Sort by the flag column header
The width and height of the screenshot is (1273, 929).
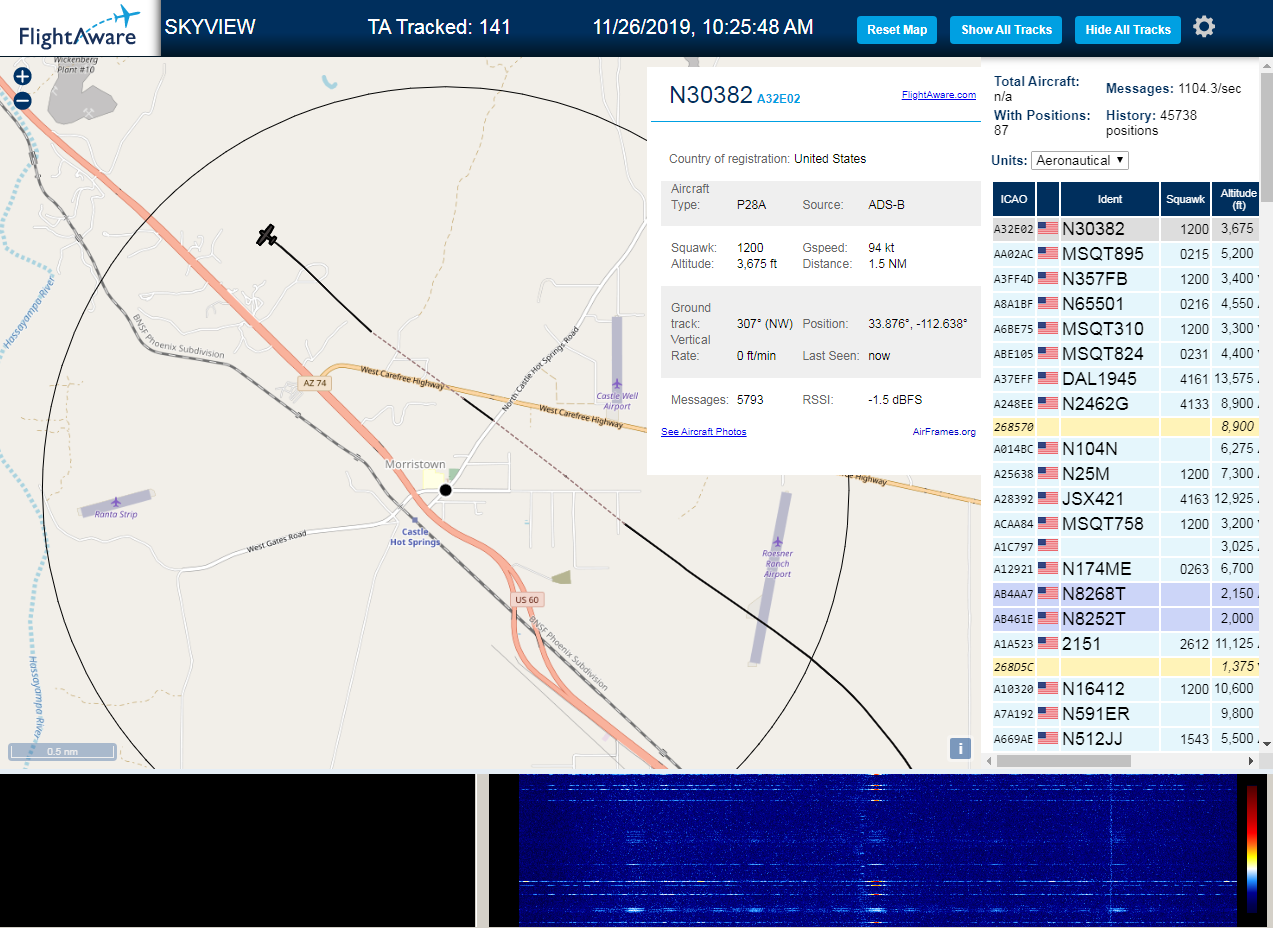(x=1048, y=199)
